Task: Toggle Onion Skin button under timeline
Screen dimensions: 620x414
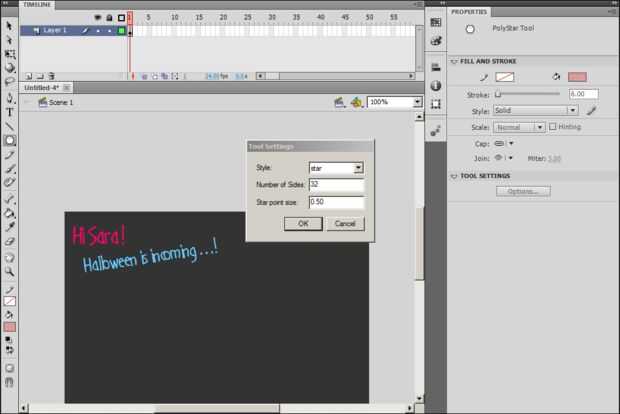Action: tap(145, 76)
